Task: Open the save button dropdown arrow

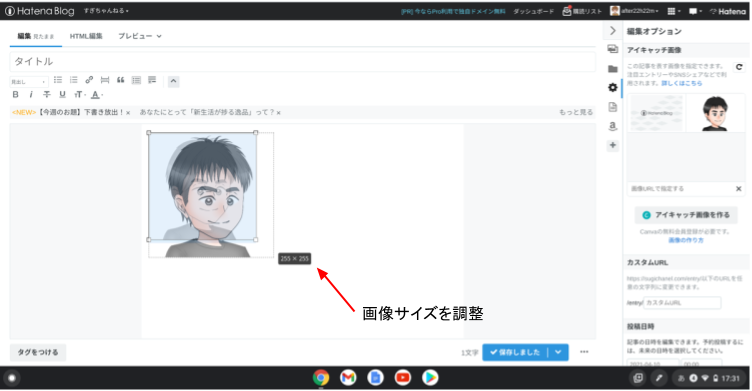Action: (x=558, y=352)
